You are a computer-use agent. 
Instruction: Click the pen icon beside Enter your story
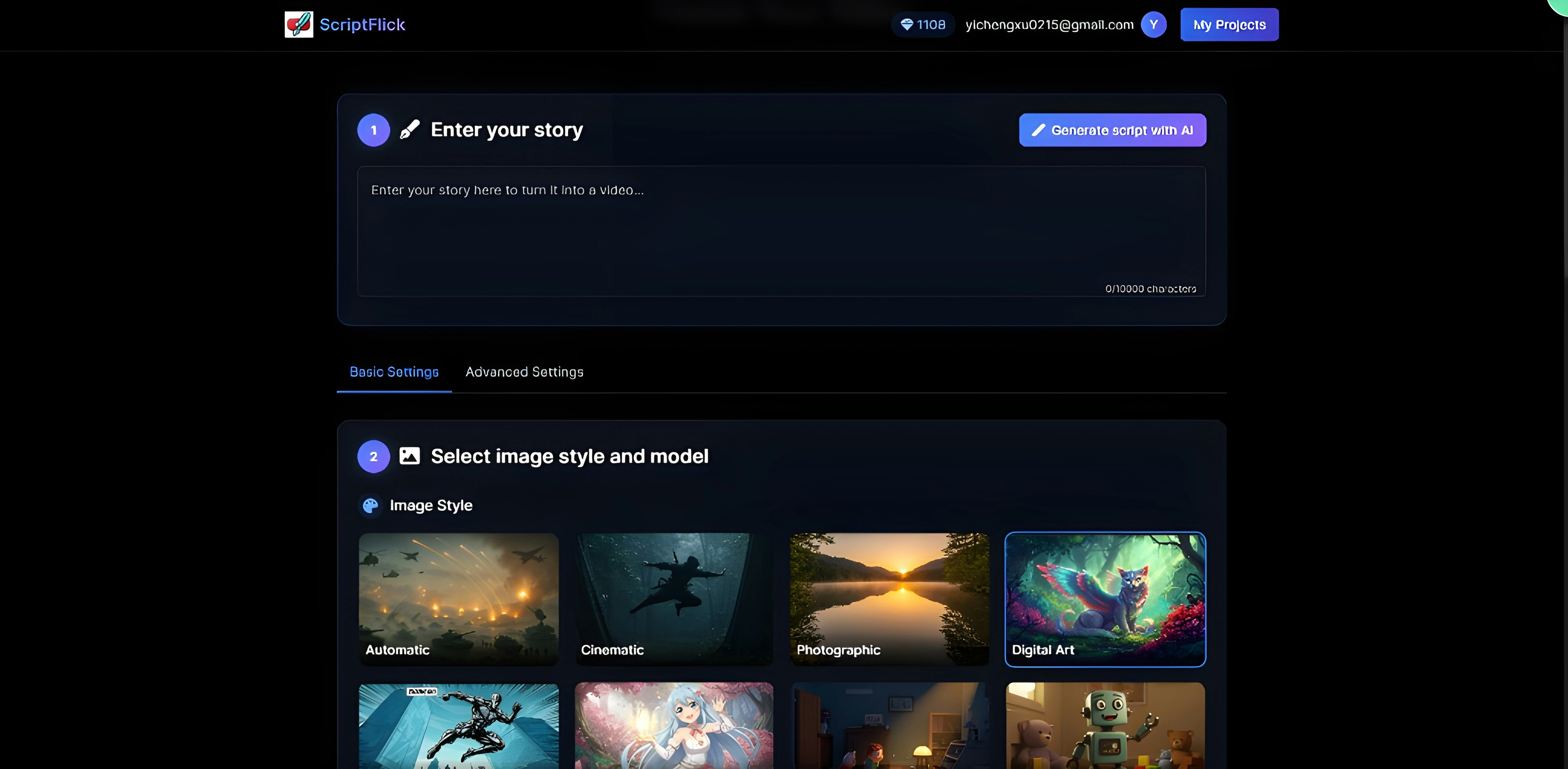410,130
